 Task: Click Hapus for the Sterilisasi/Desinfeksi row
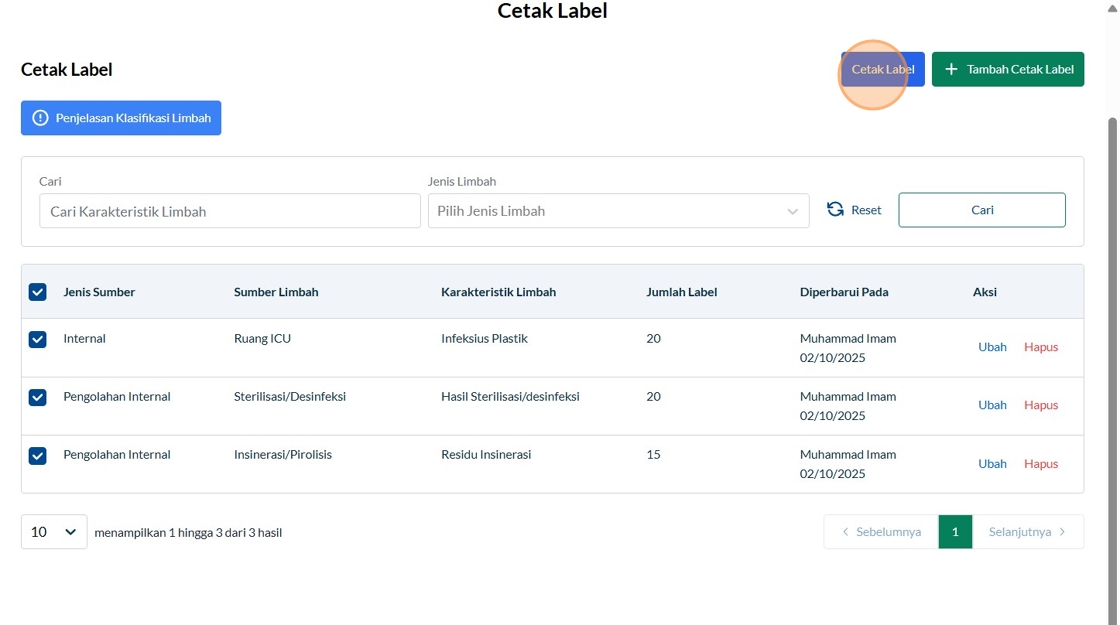coord(1040,405)
